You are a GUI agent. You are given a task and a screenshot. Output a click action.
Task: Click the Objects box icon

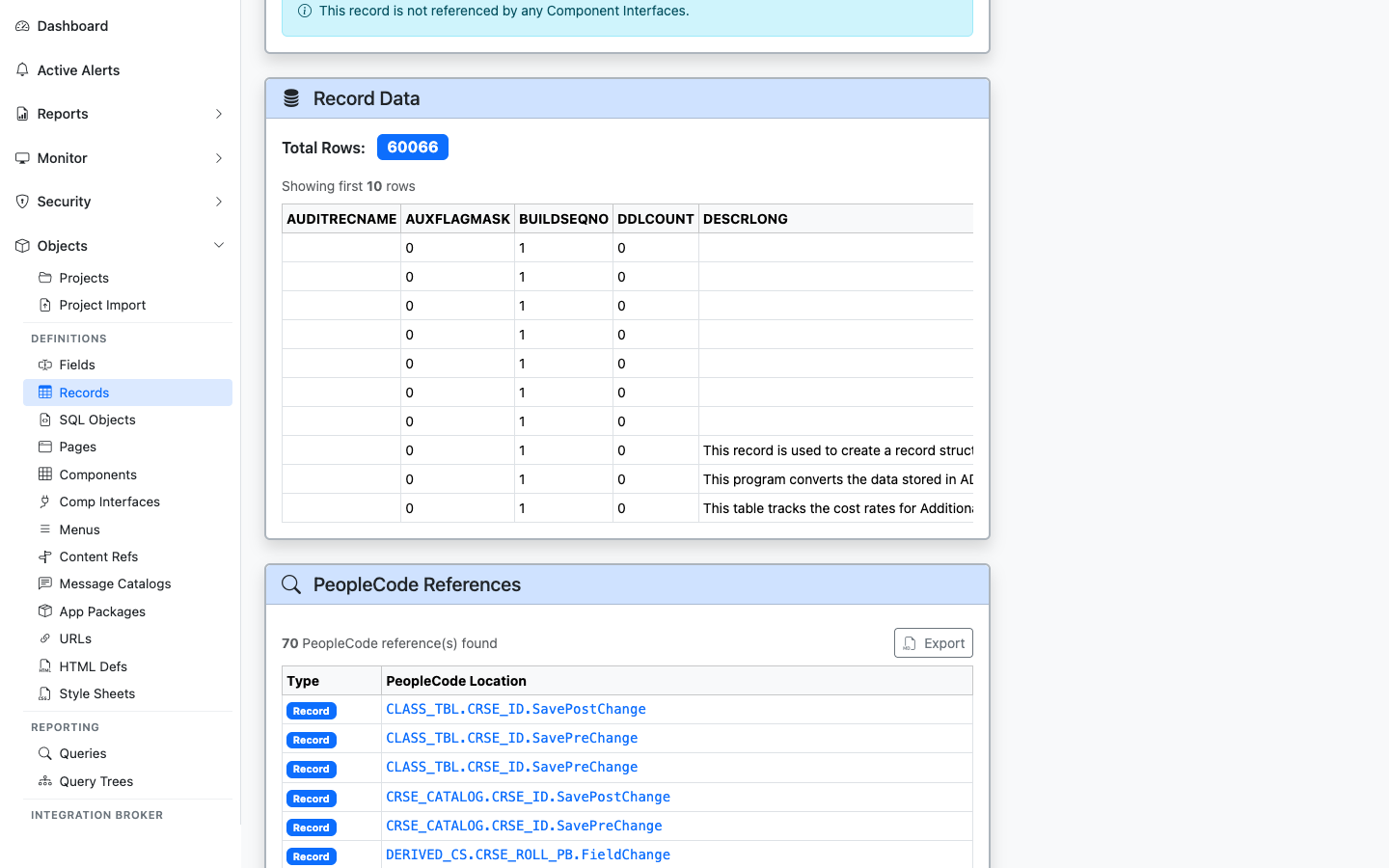[x=22, y=246]
